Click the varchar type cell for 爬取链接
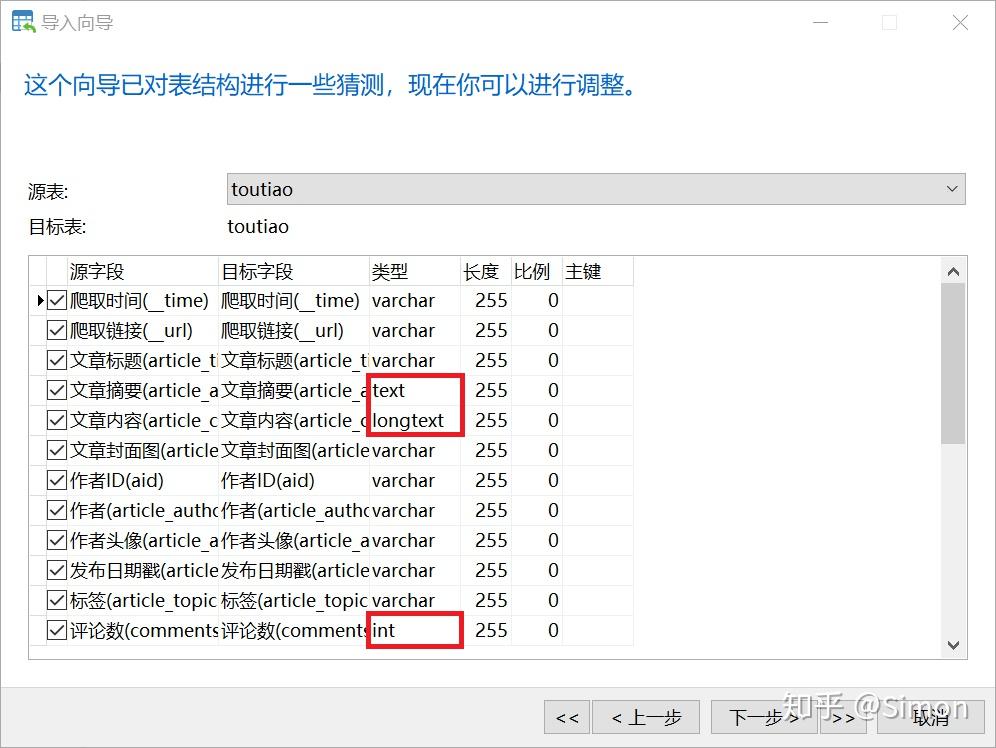The height and width of the screenshot is (748, 996). (x=414, y=330)
